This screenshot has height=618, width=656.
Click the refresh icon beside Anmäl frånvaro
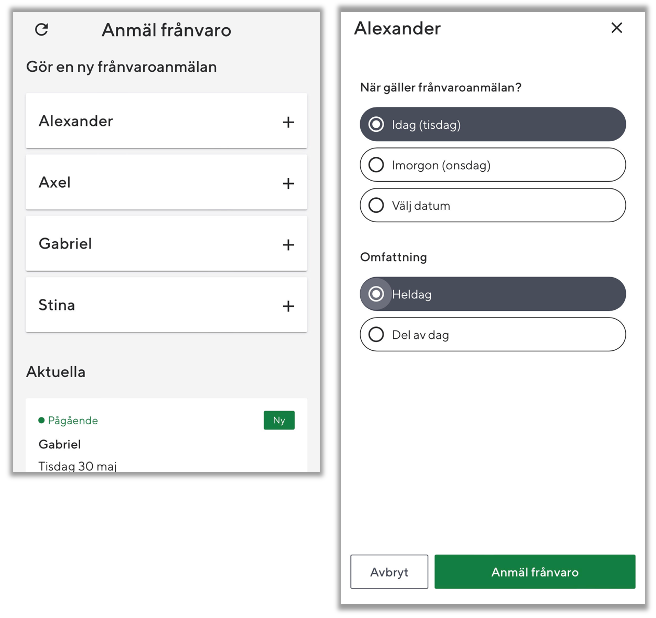click(42, 30)
